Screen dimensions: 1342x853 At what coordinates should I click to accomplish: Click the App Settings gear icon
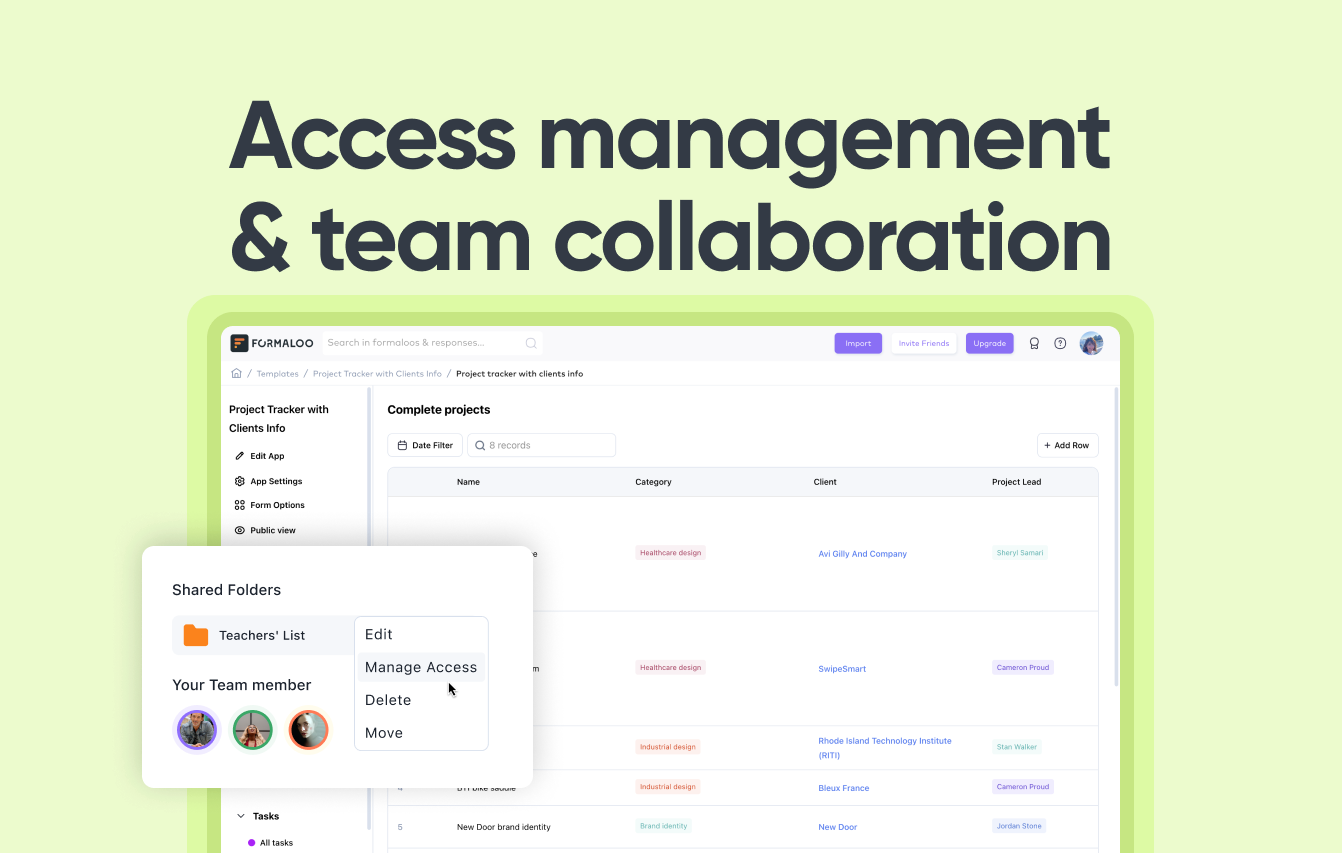(x=240, y=481)
